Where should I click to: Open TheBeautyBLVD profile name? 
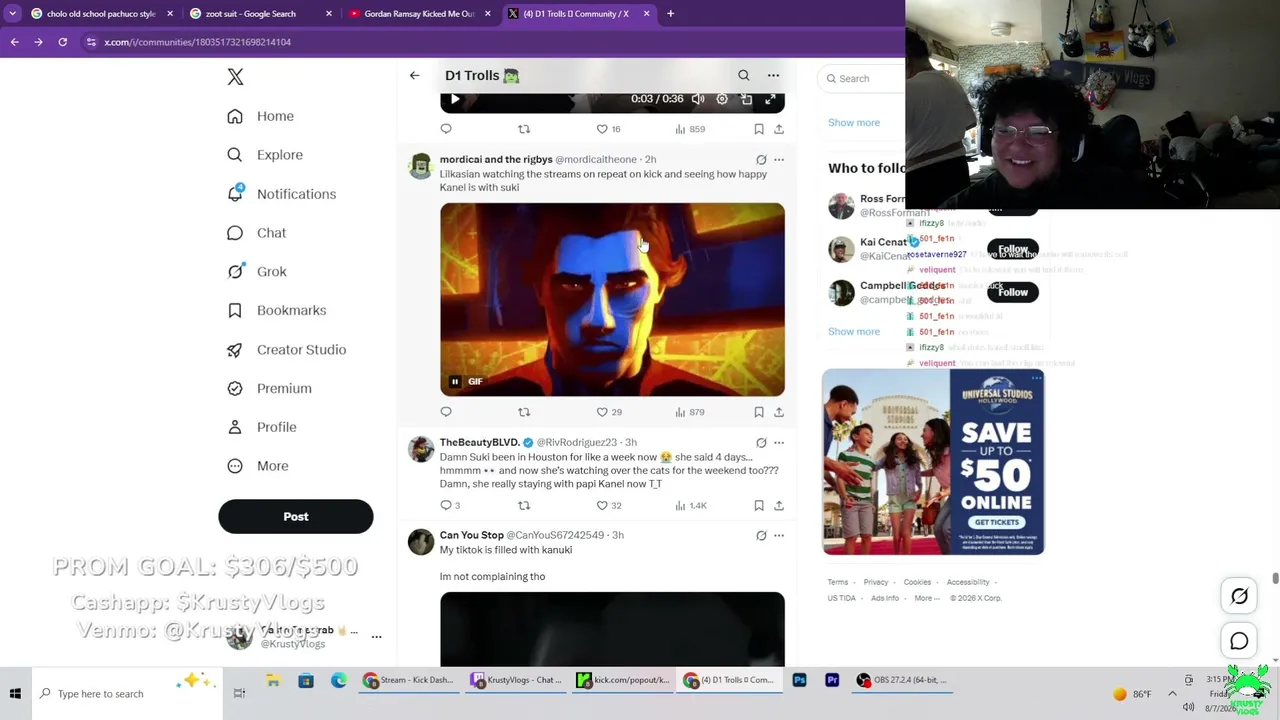click(480, 442)
